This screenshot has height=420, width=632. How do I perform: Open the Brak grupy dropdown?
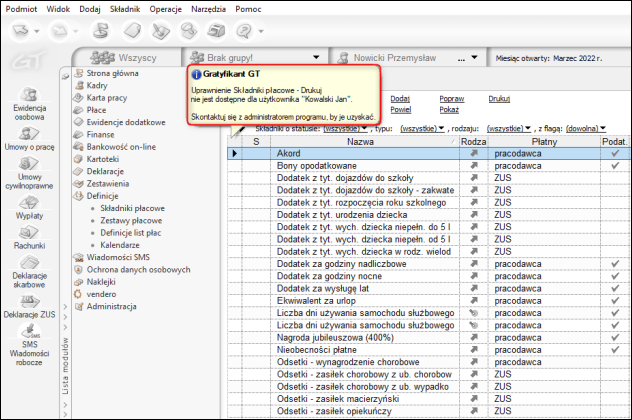pyautogui.click(x=317, y=57)
